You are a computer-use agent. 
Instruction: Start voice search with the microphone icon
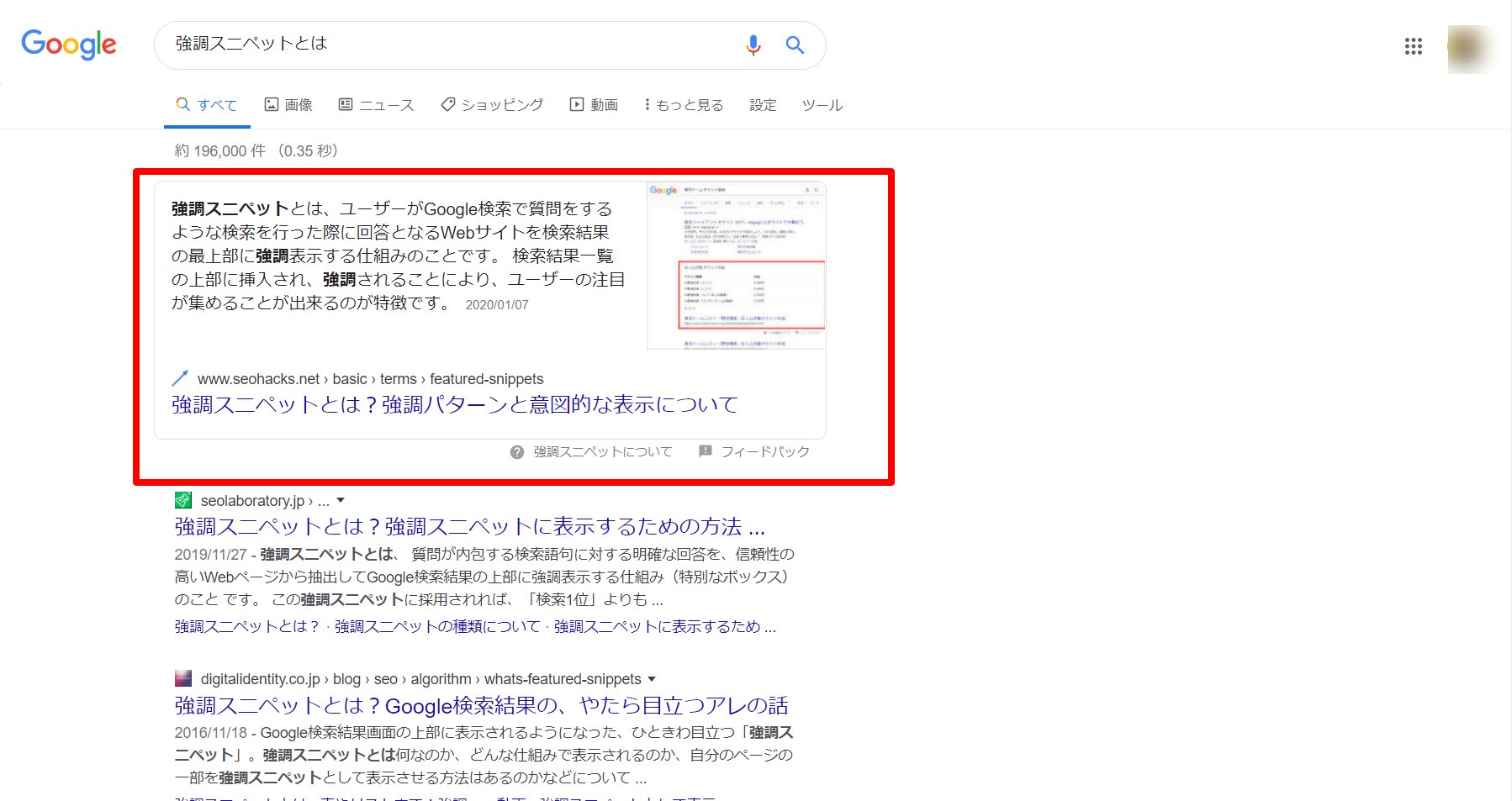point(753,45)
